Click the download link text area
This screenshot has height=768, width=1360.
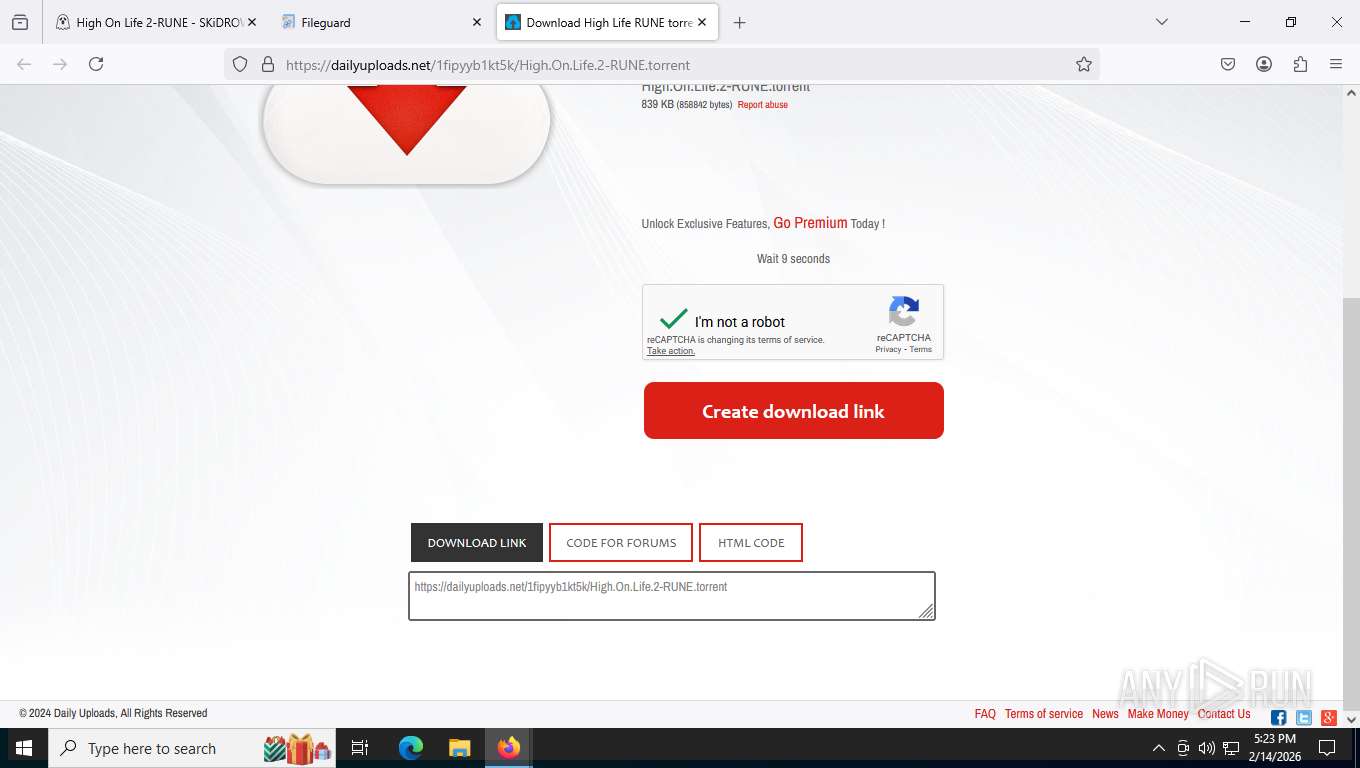672,596
